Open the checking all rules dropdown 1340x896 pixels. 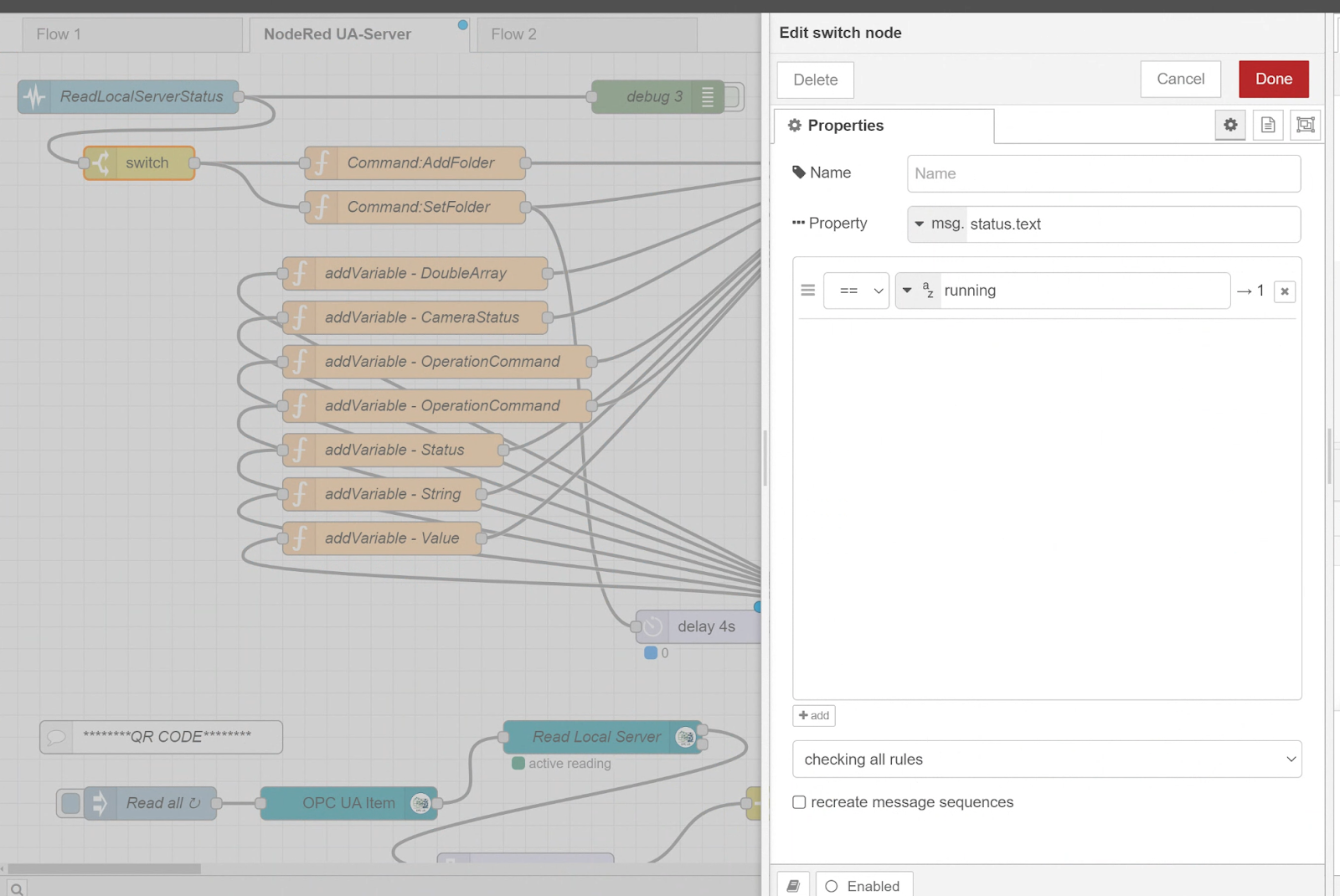click(1047, 760)
